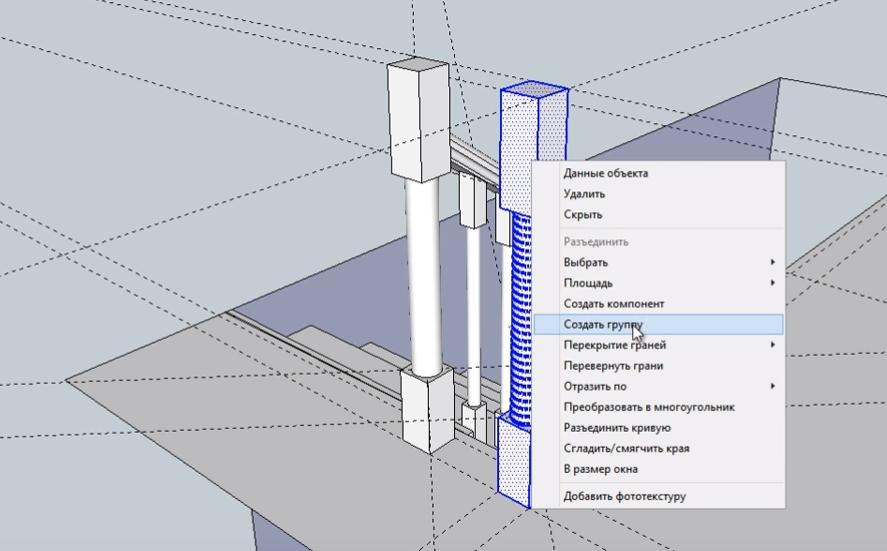Expand the 'Площадь' submenu
887x551 pixels.
tap(588, 283)
